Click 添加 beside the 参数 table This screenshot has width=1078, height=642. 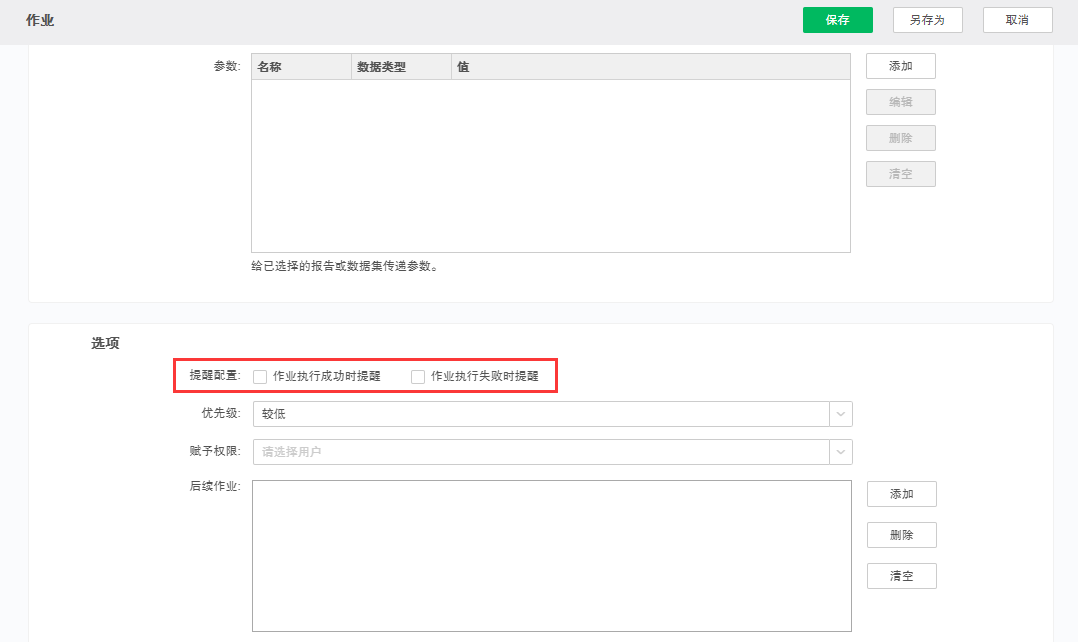[x=900, y=66]
